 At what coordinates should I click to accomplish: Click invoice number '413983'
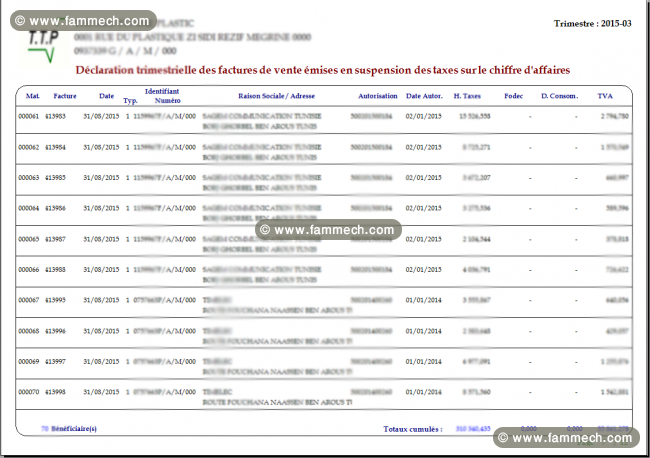click(56, 116)
